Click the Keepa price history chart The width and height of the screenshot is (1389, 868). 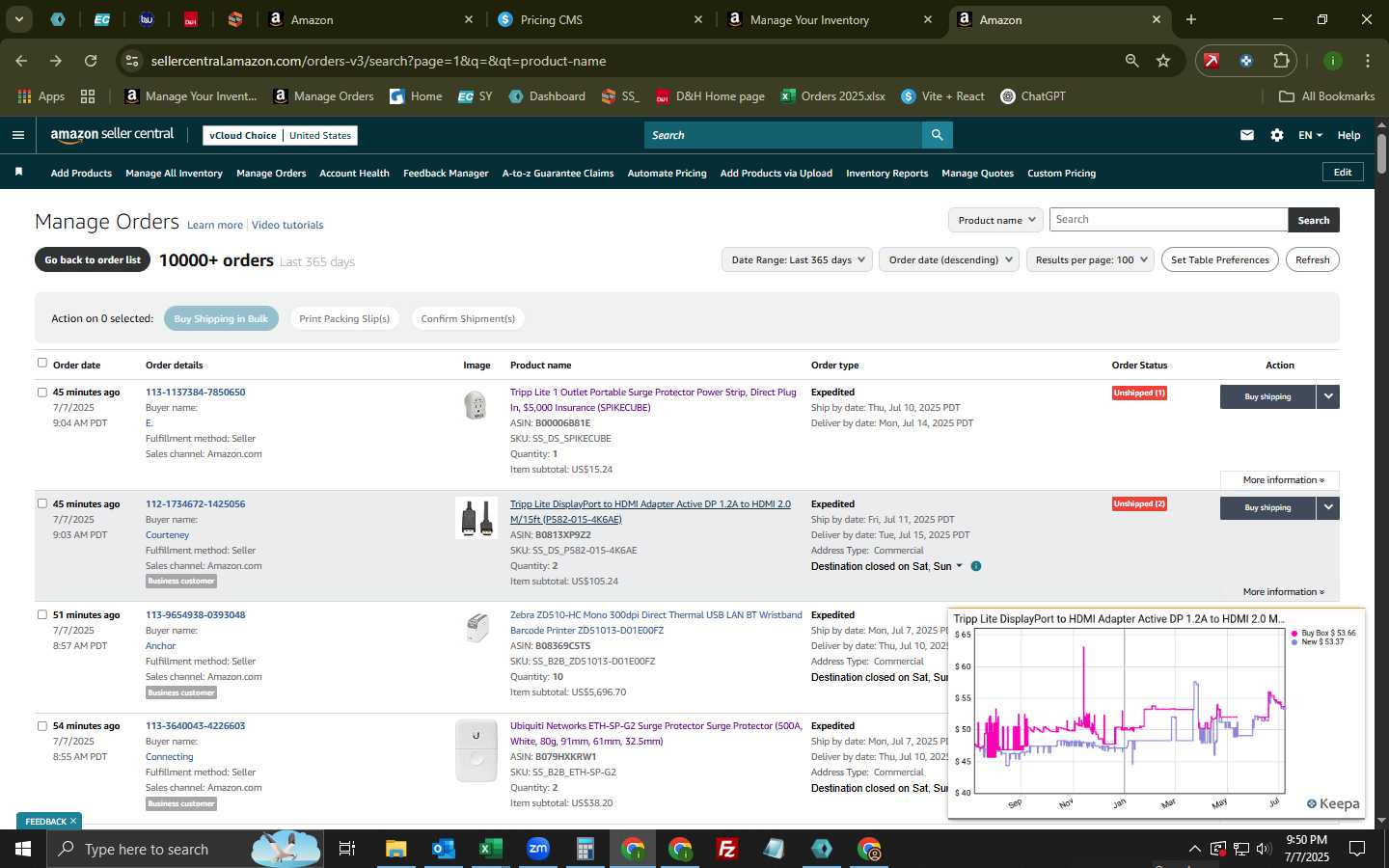1156,713
